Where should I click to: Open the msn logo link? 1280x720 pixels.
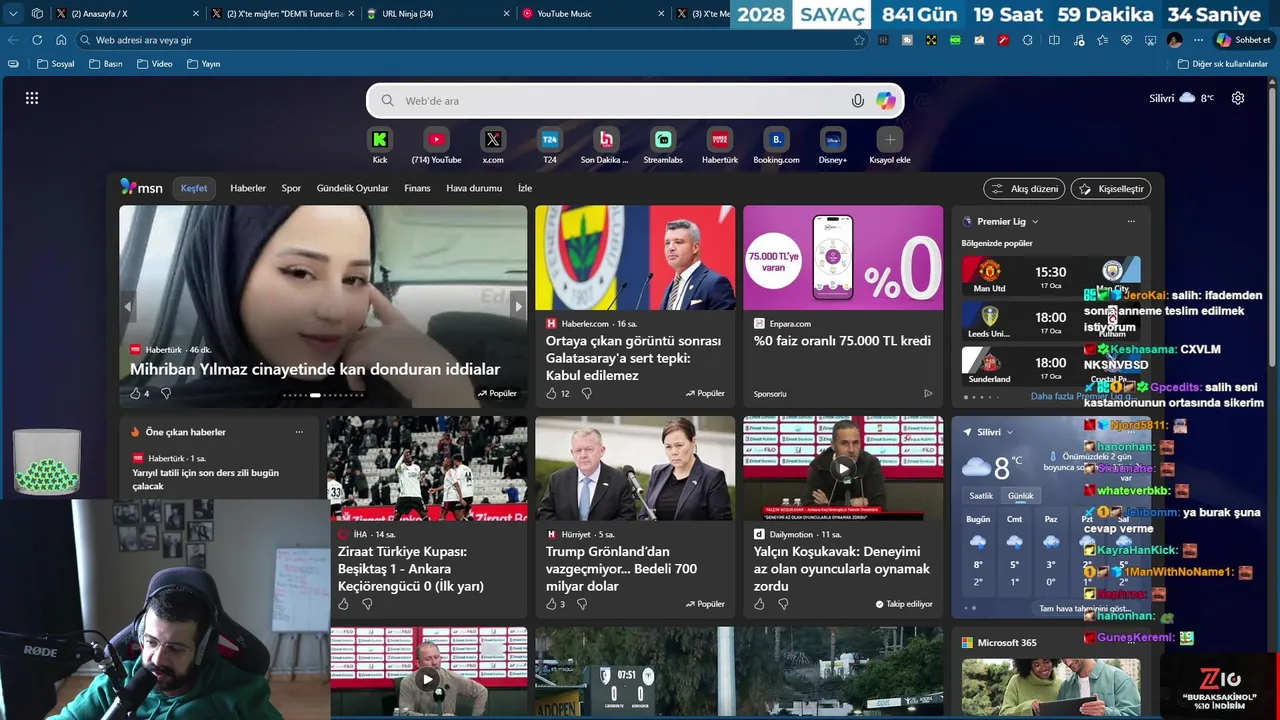[x=142, y=188]
